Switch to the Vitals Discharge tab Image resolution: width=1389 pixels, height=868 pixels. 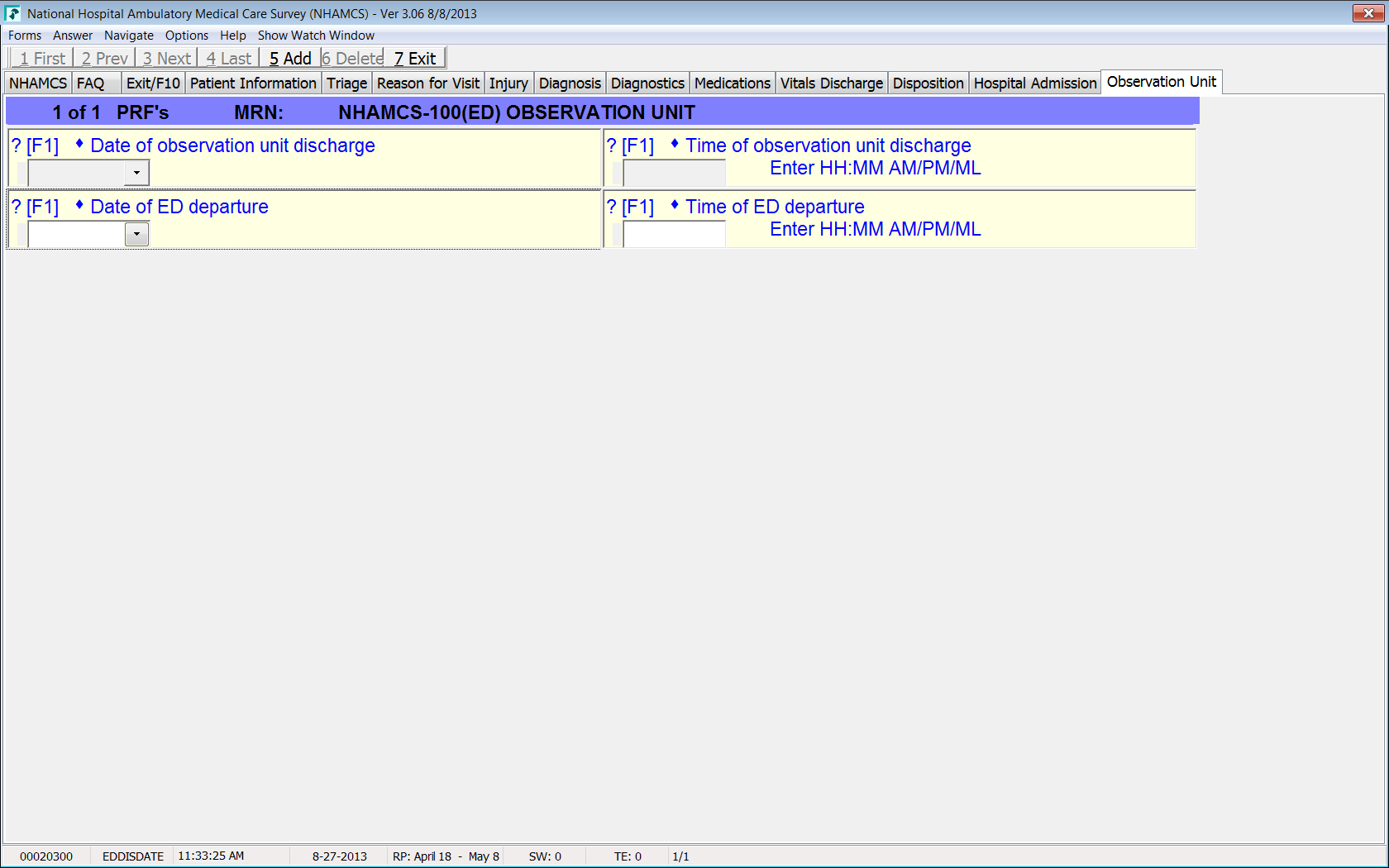click(x=832, y=83)
